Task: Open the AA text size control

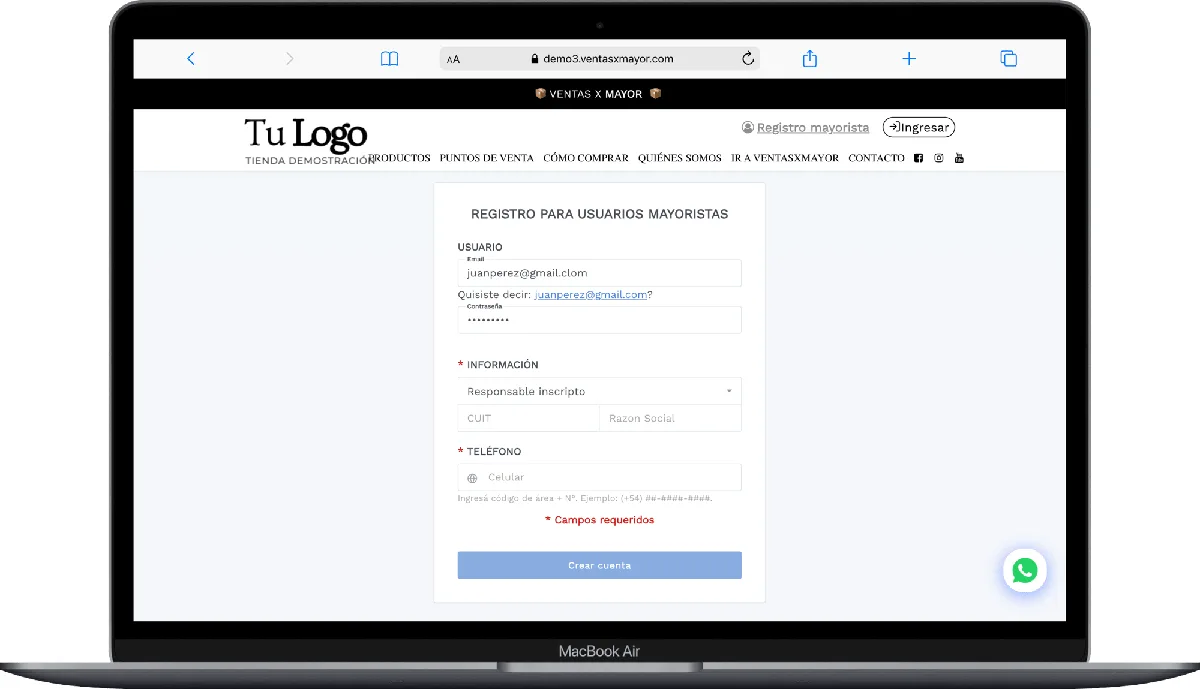Action: [x=451, y=59]
